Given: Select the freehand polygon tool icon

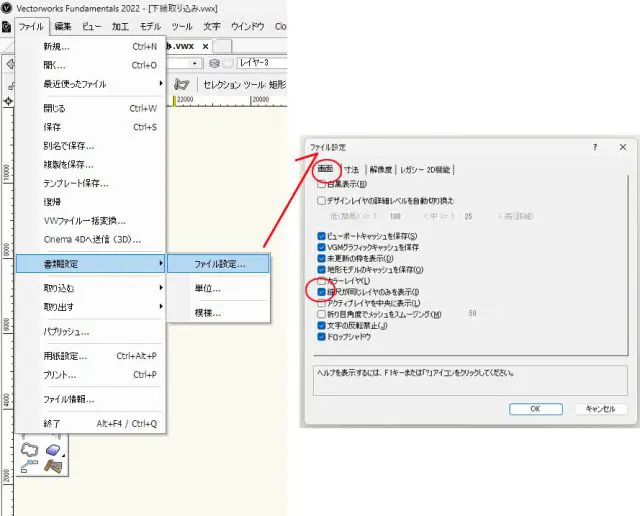Looking at the screenshot, I should (29, 451).
